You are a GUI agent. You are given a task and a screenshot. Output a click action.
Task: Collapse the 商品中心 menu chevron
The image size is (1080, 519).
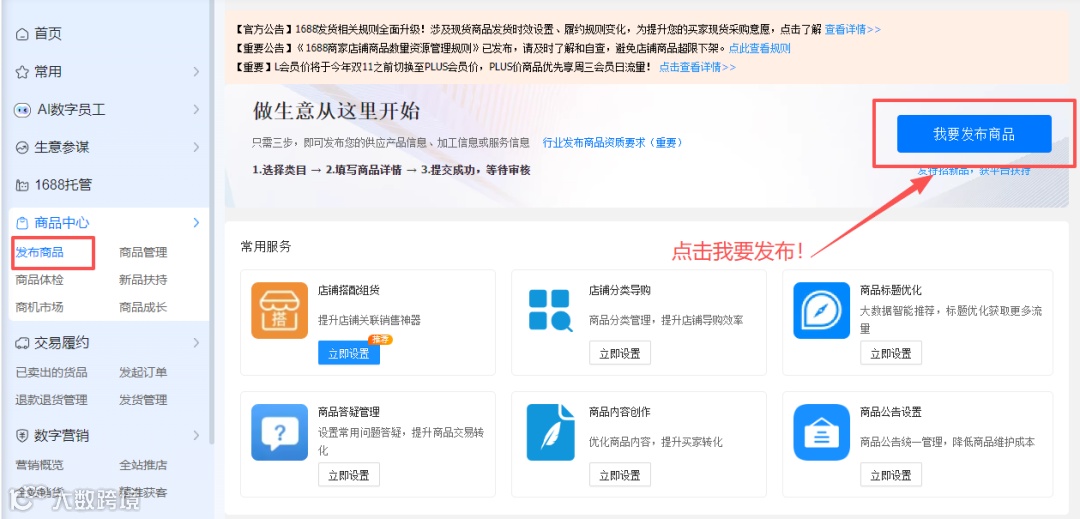[196, 222]
